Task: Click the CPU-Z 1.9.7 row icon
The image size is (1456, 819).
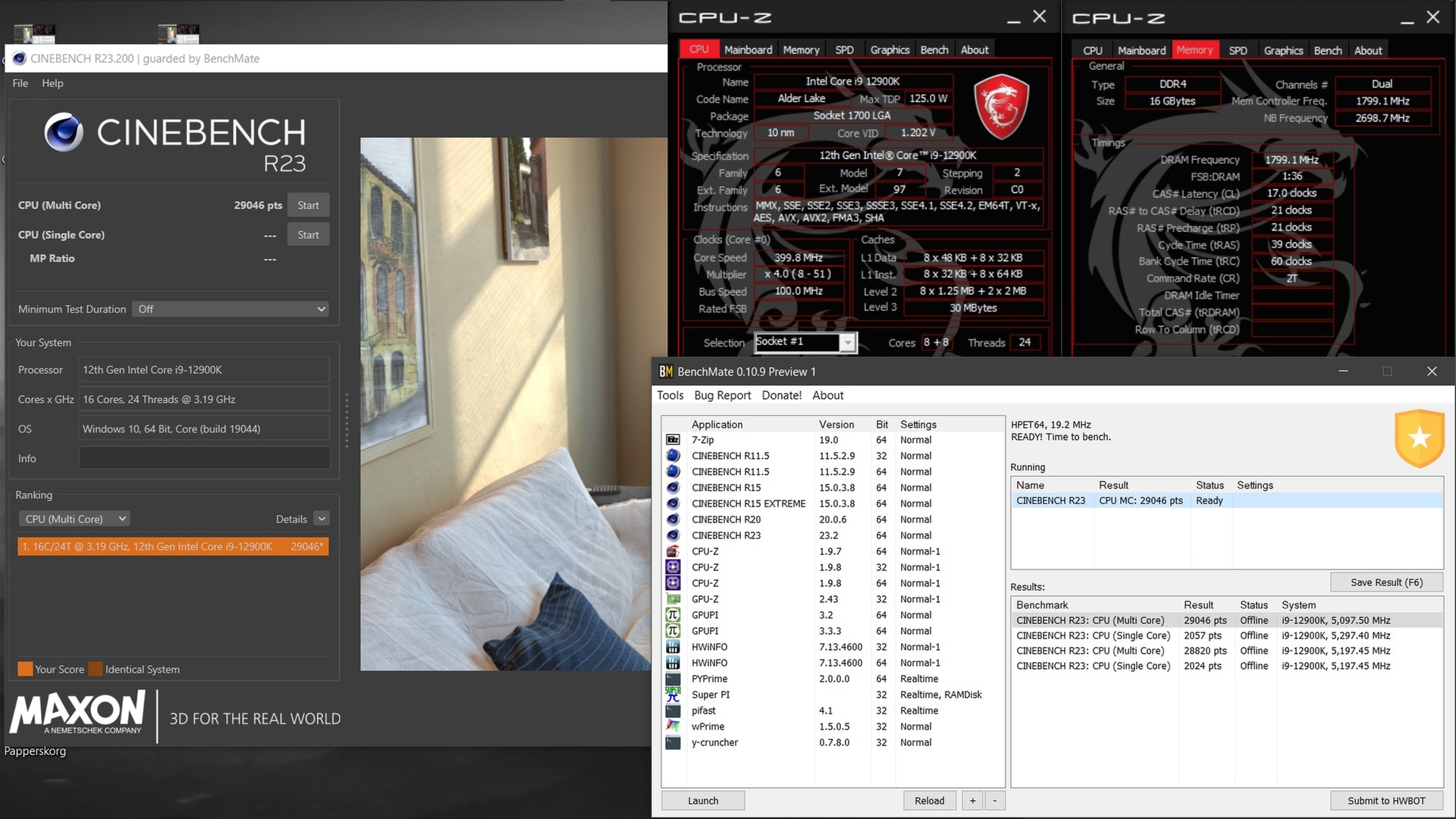Action: pyautogui.click(x=673, y=551)
